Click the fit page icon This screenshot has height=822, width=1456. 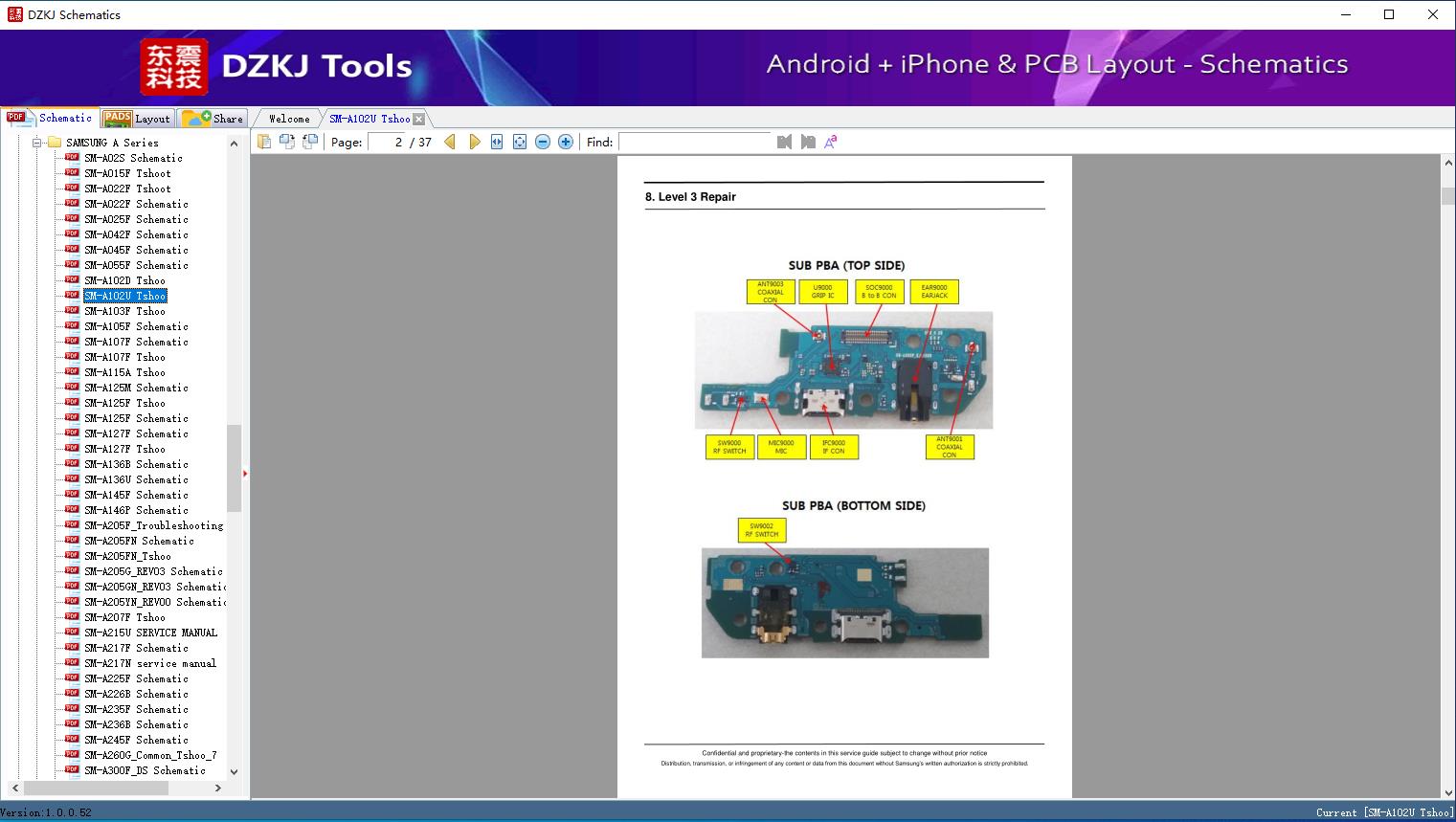pyautogui.click(x=520, y=142)
